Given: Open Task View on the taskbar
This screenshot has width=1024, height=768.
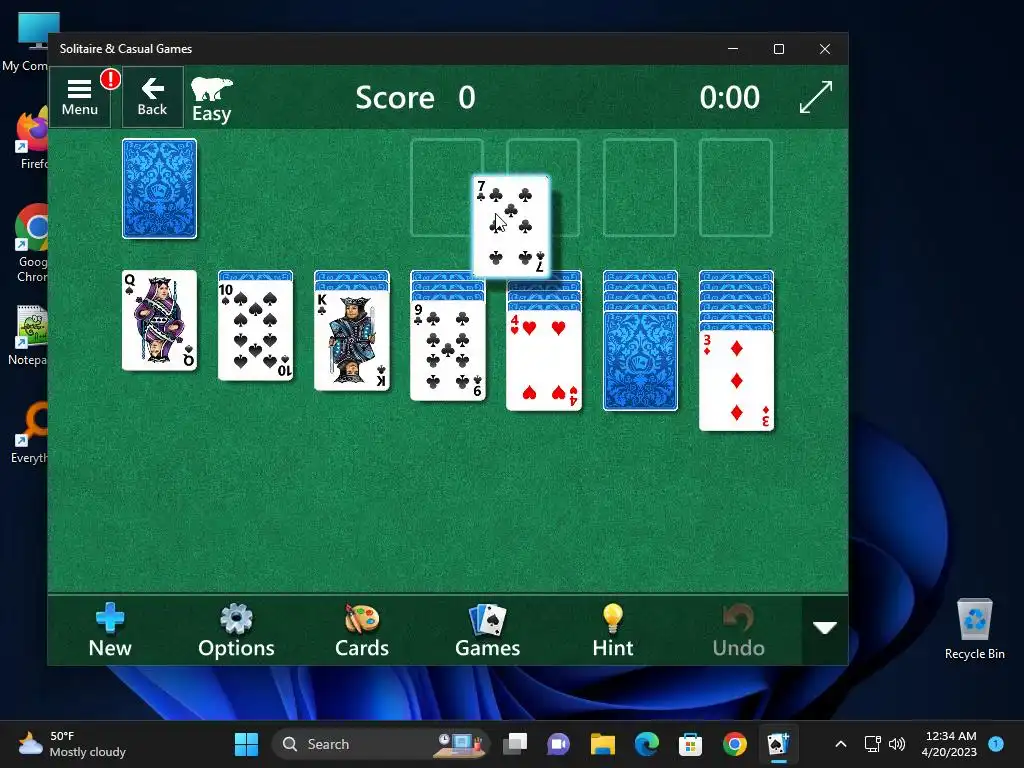Looking at the screenshot, I should coord(515,744).
